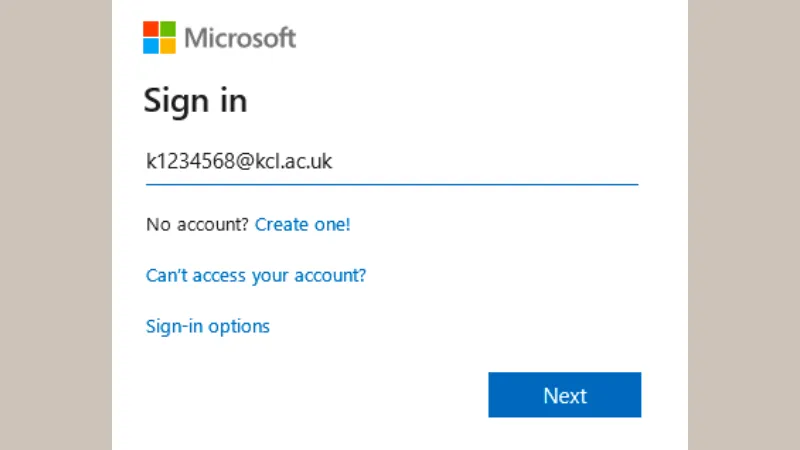Click the blue underline of the email field
The image size is (800, 450).
[x=392, y=184]
